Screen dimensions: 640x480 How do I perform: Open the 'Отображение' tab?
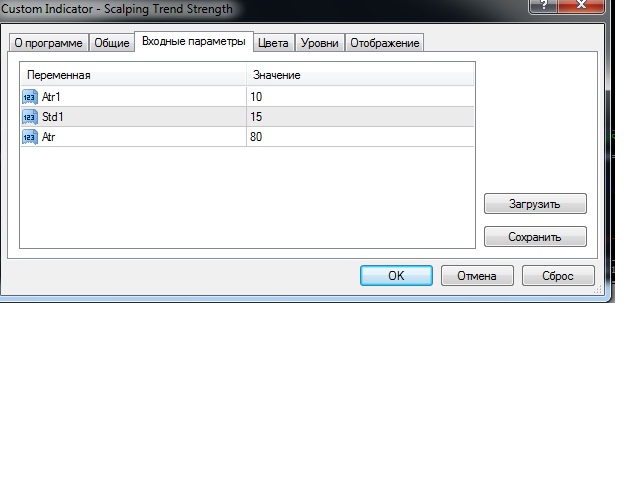click(384, 43)
